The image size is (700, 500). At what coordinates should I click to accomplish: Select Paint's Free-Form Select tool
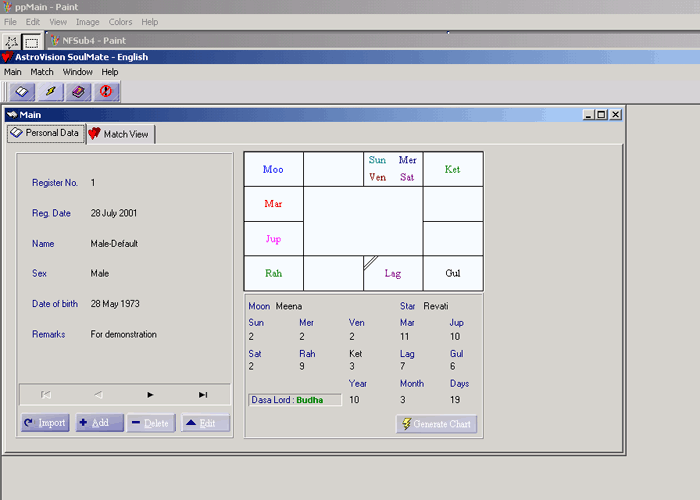[11, 42]
